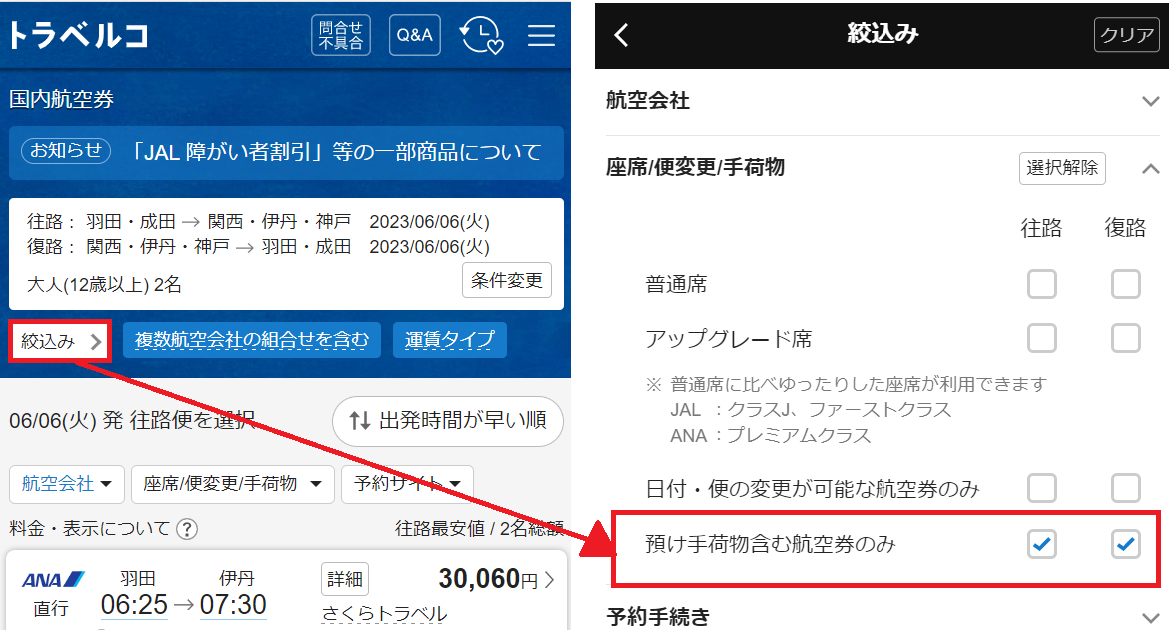1169x630 pixels.
Task: Open the browsing history favorites icon
Action: pos(481,36)
